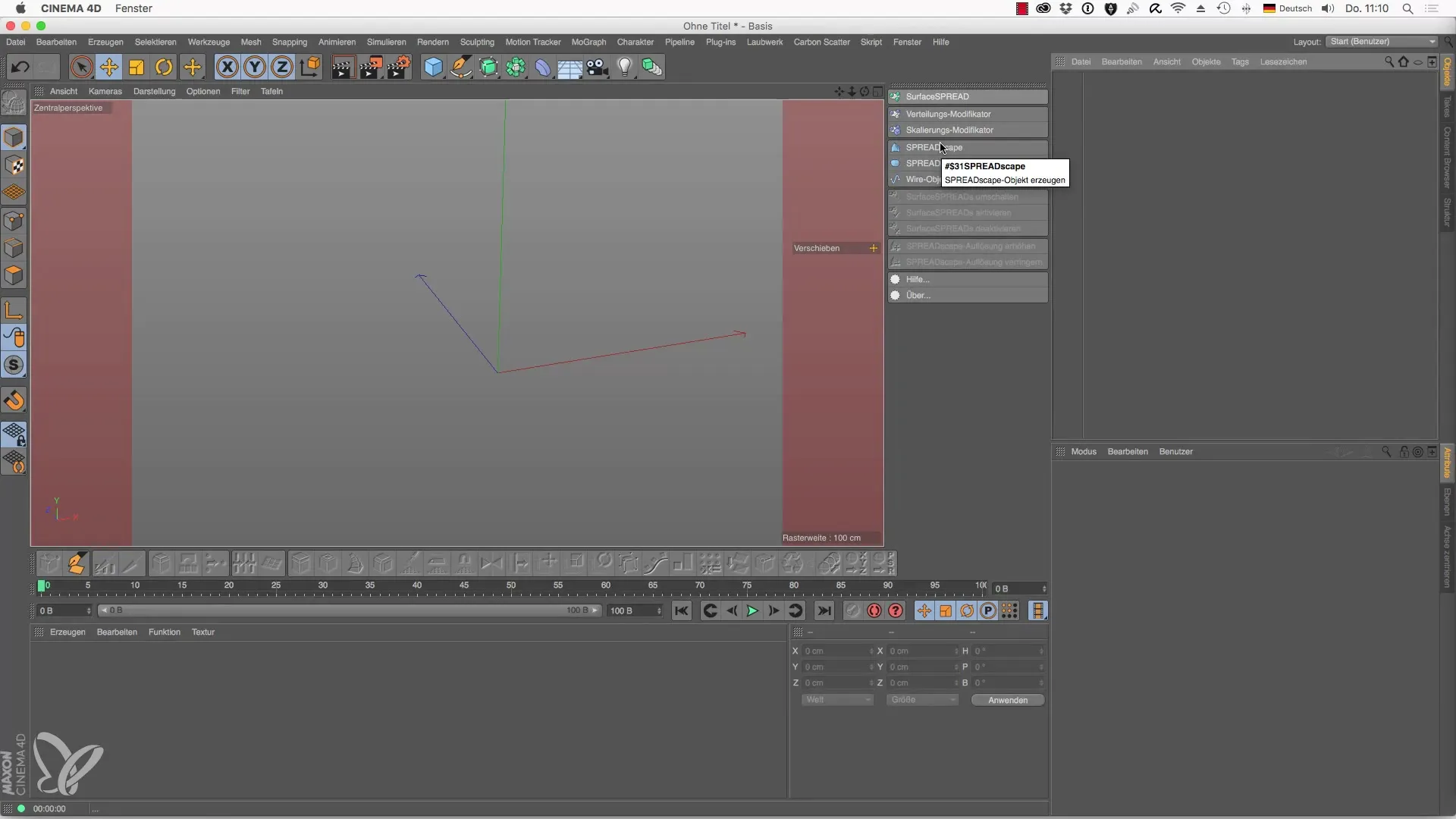Go to end of timeline
Image resolution: width=1456 pixels, height=819 pixels.
(x=824, y=611)
